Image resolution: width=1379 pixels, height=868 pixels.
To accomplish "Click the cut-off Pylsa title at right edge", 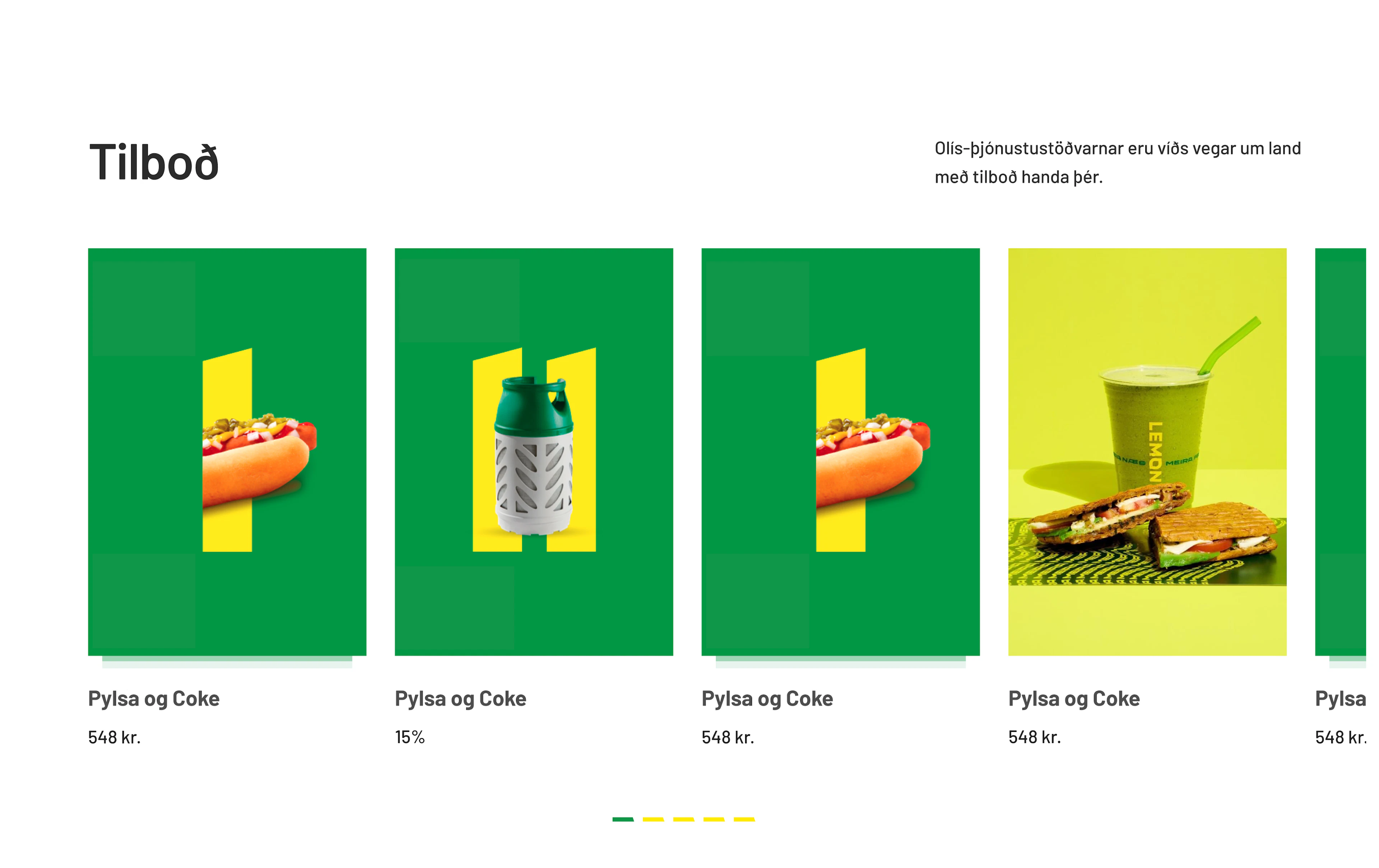I will pos(1341,699).
